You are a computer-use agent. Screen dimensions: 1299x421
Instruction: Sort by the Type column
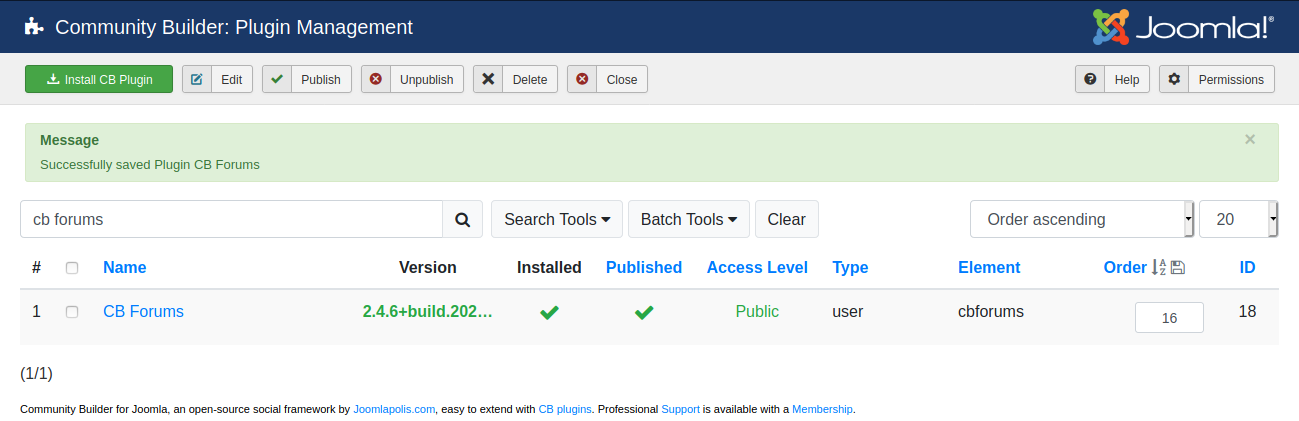(850, 267)
